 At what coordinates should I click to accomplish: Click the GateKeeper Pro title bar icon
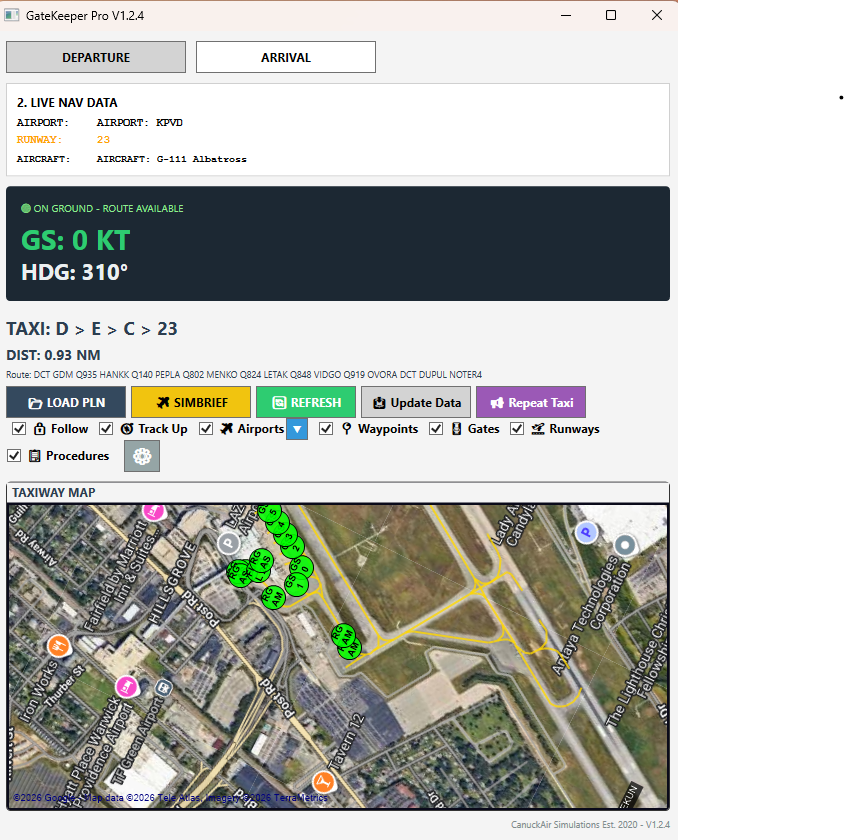[x=12, y=15]
